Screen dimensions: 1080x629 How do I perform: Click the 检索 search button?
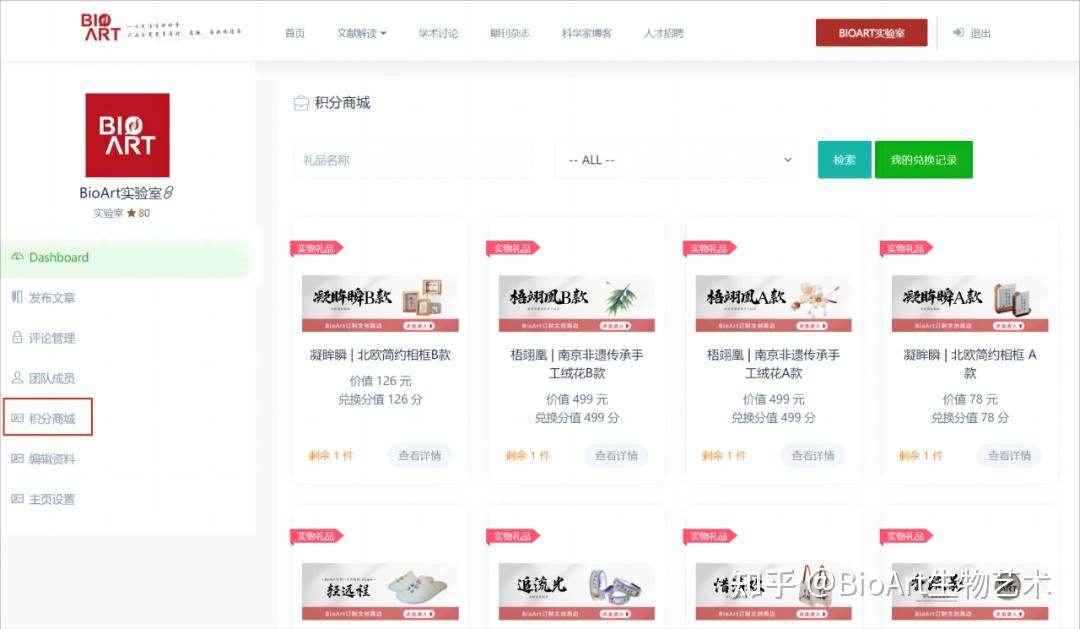pyautogui.click(x=843, y=159)
